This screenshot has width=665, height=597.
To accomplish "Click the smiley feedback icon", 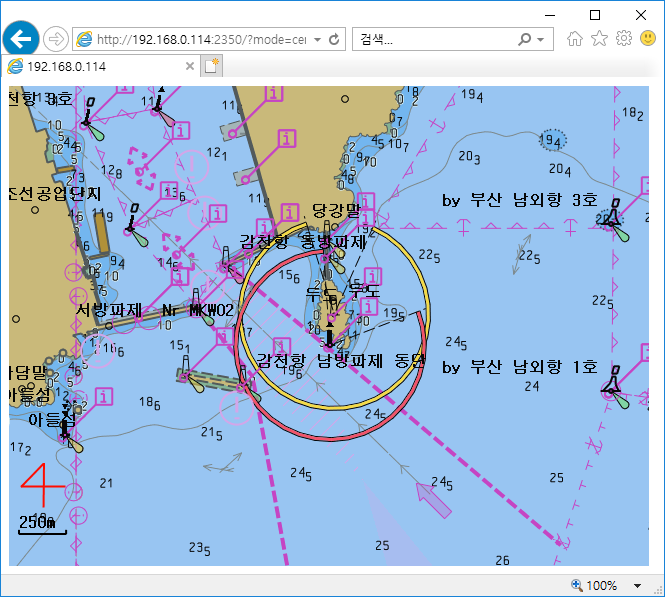I will pyautogui.click(x=647, y=39).
